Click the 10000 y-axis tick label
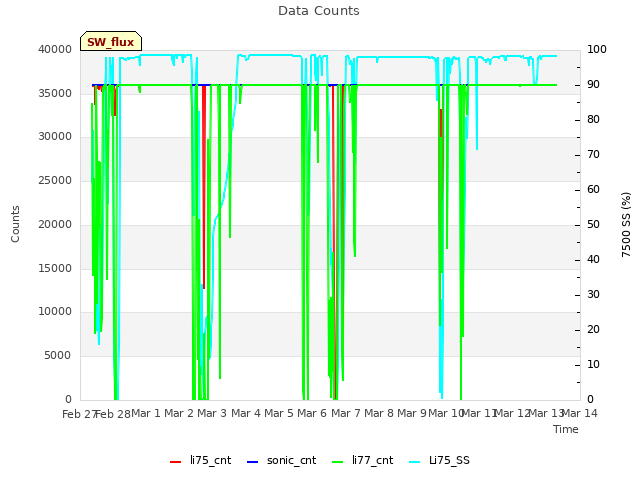This screenshot has width=640, height=480. [x=55, y=311]
